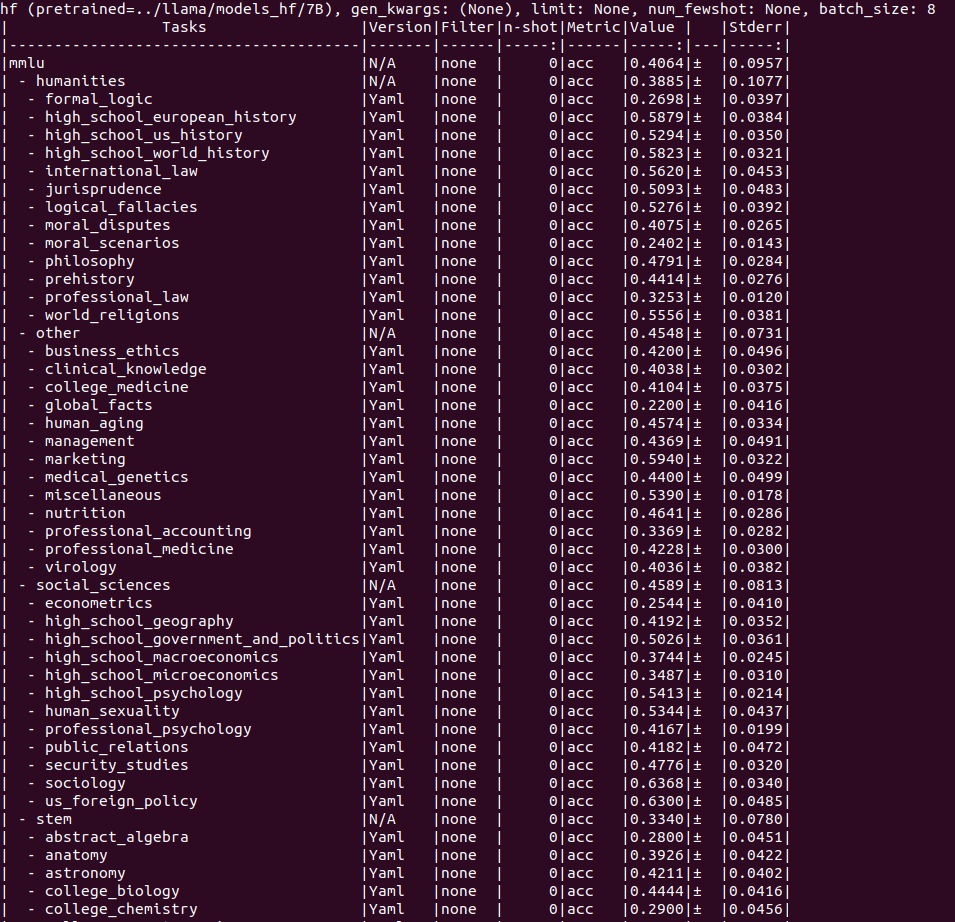Click humanities stderr value 0.1077
The image size is (955, 922).
click(756, 82)
